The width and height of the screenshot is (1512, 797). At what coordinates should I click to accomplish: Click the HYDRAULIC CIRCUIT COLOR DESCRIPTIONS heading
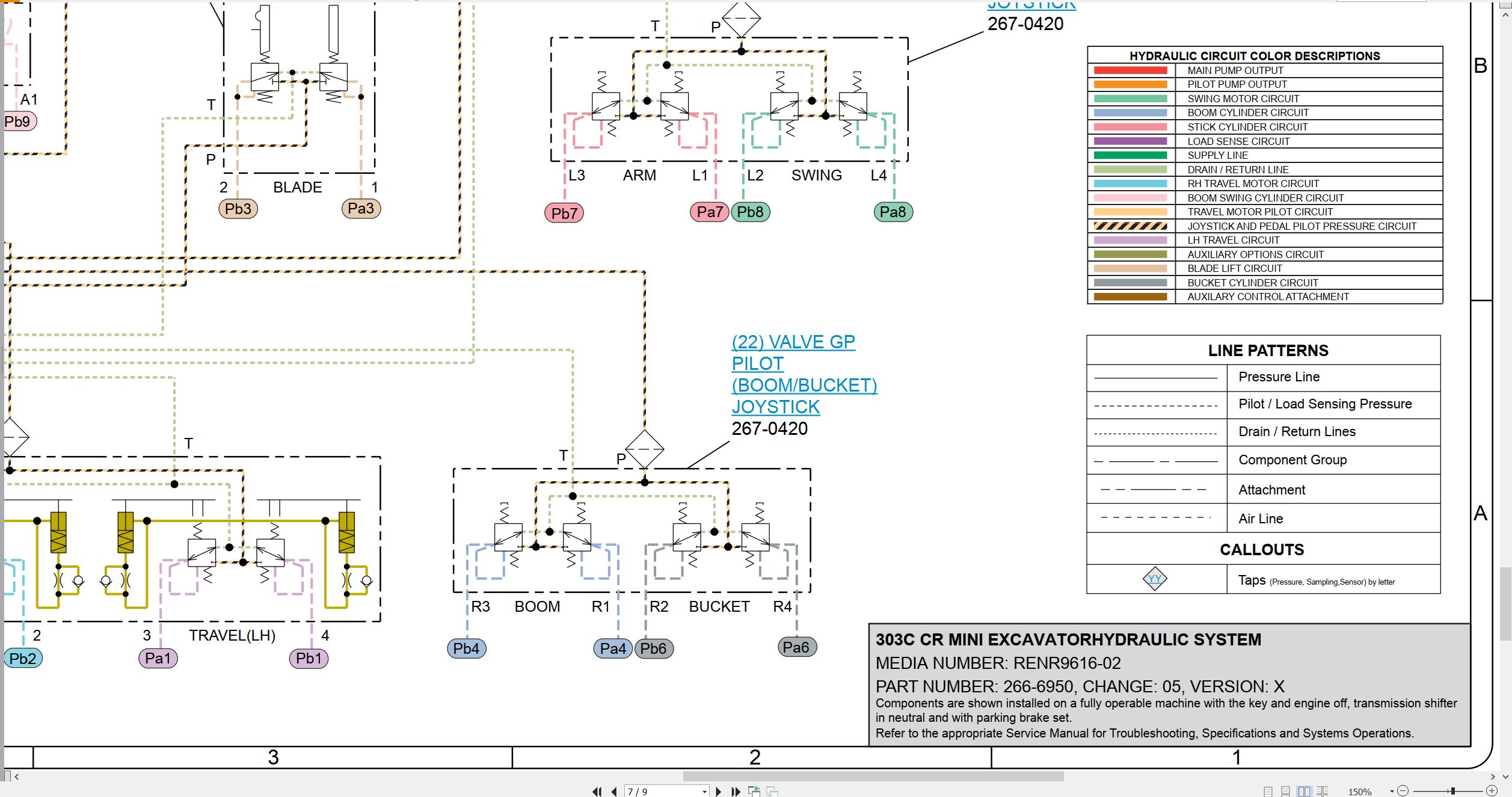[x=1255, y=56]
